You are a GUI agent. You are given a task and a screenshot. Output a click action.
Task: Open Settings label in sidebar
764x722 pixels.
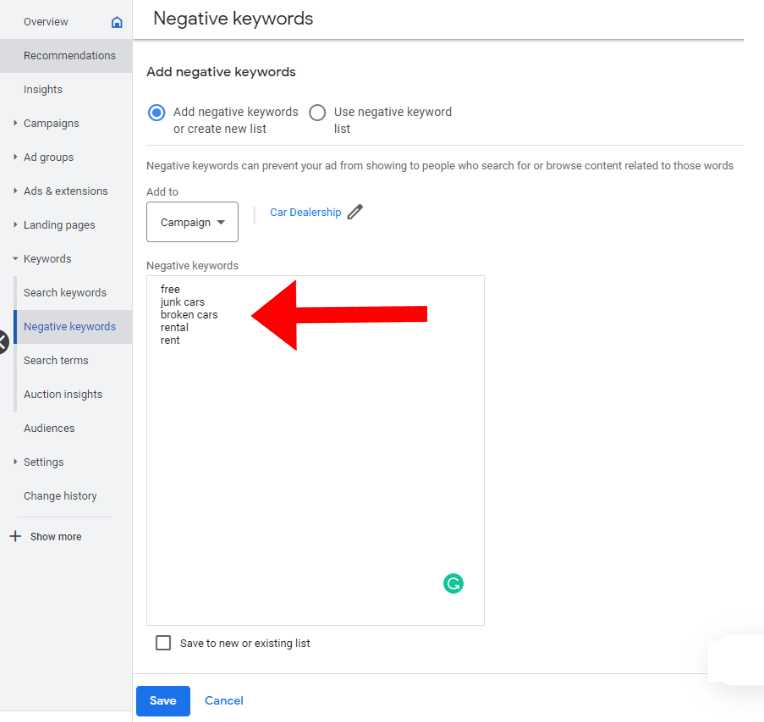coord(43,462)
